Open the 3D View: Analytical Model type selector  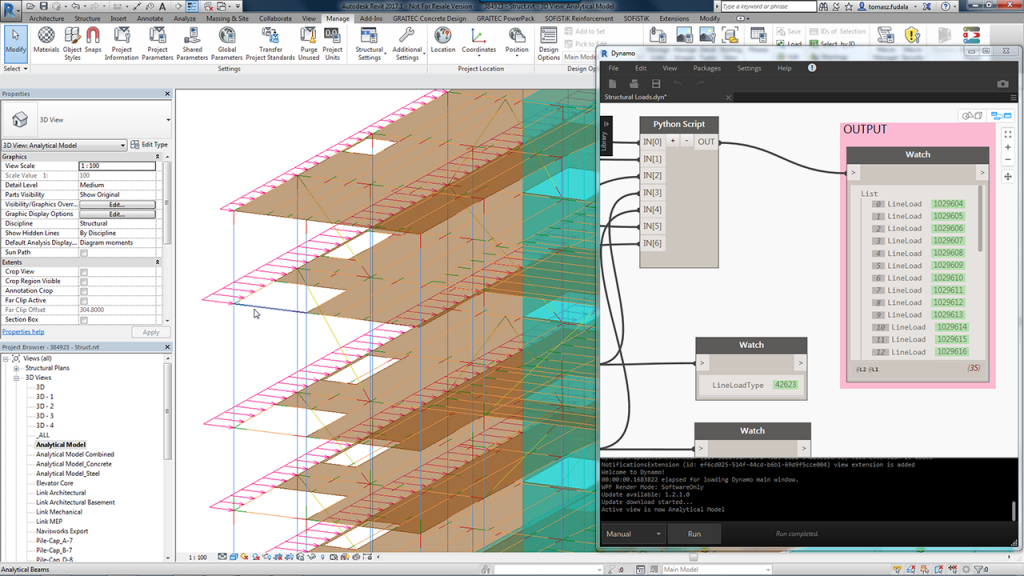60,144
